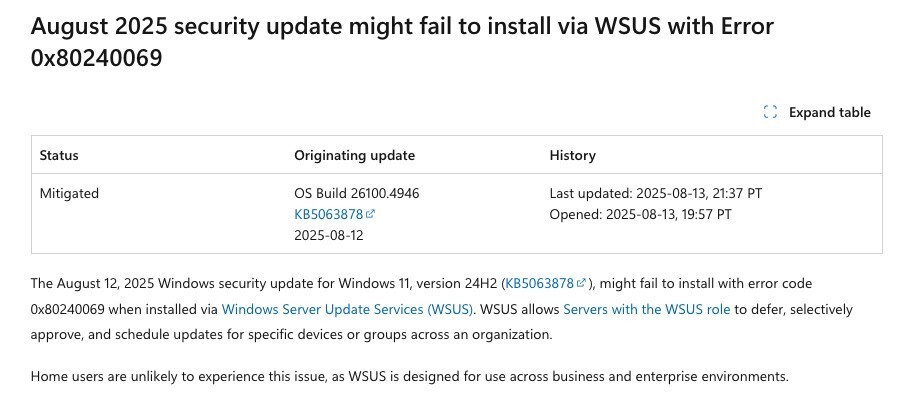Click external-link icon after paragraph KB5063878
The image size is (911, 398).
[581, 283]
